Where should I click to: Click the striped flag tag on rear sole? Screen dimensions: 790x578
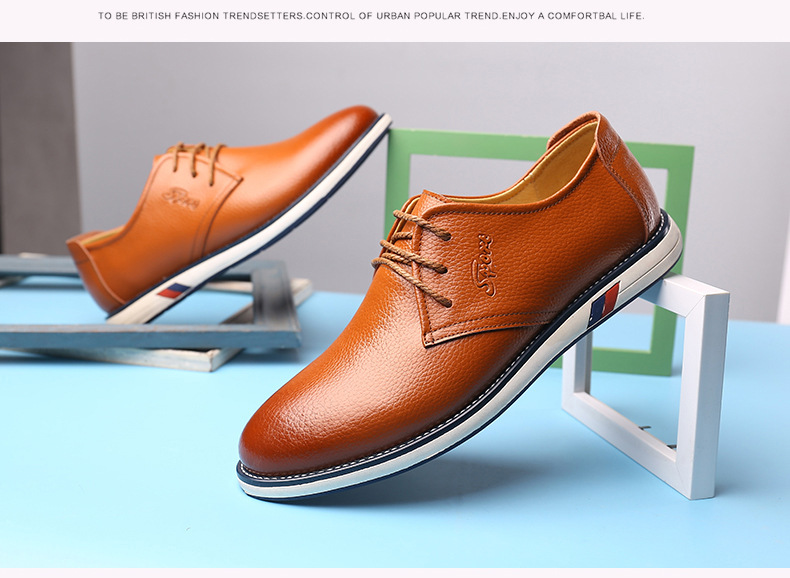click(x=174, y=291)
